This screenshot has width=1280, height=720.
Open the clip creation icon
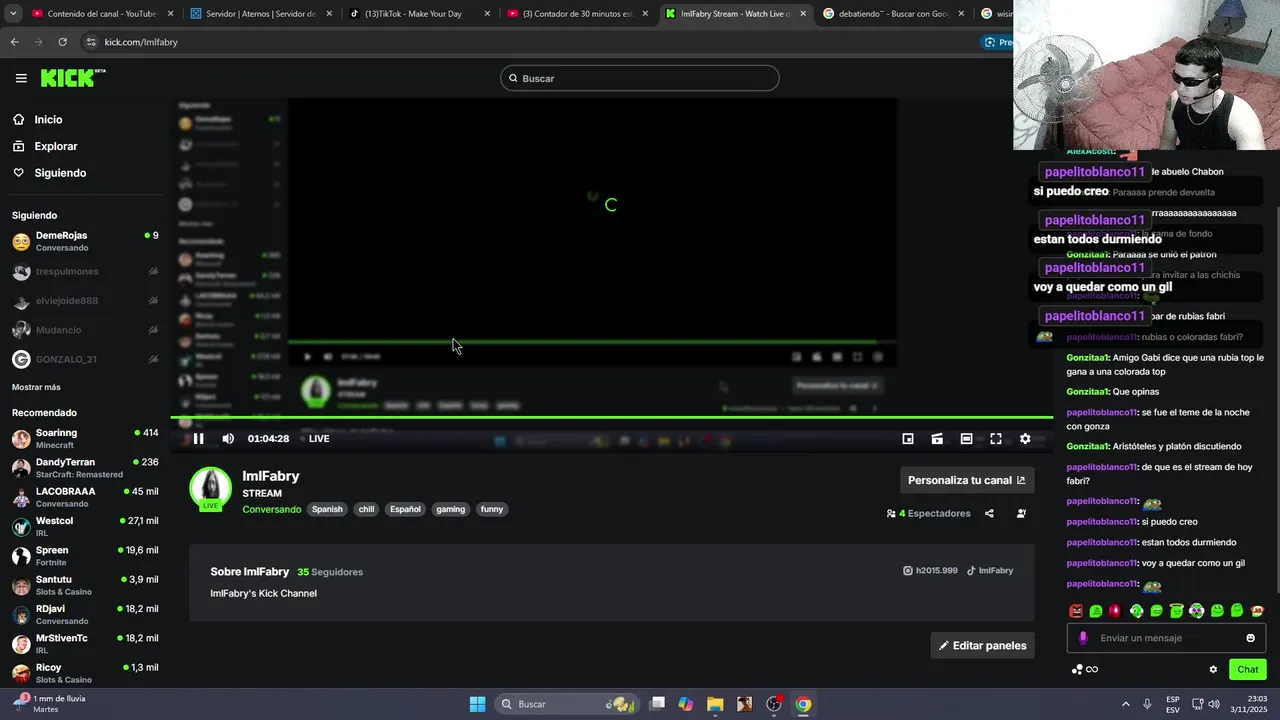point(937,438)
